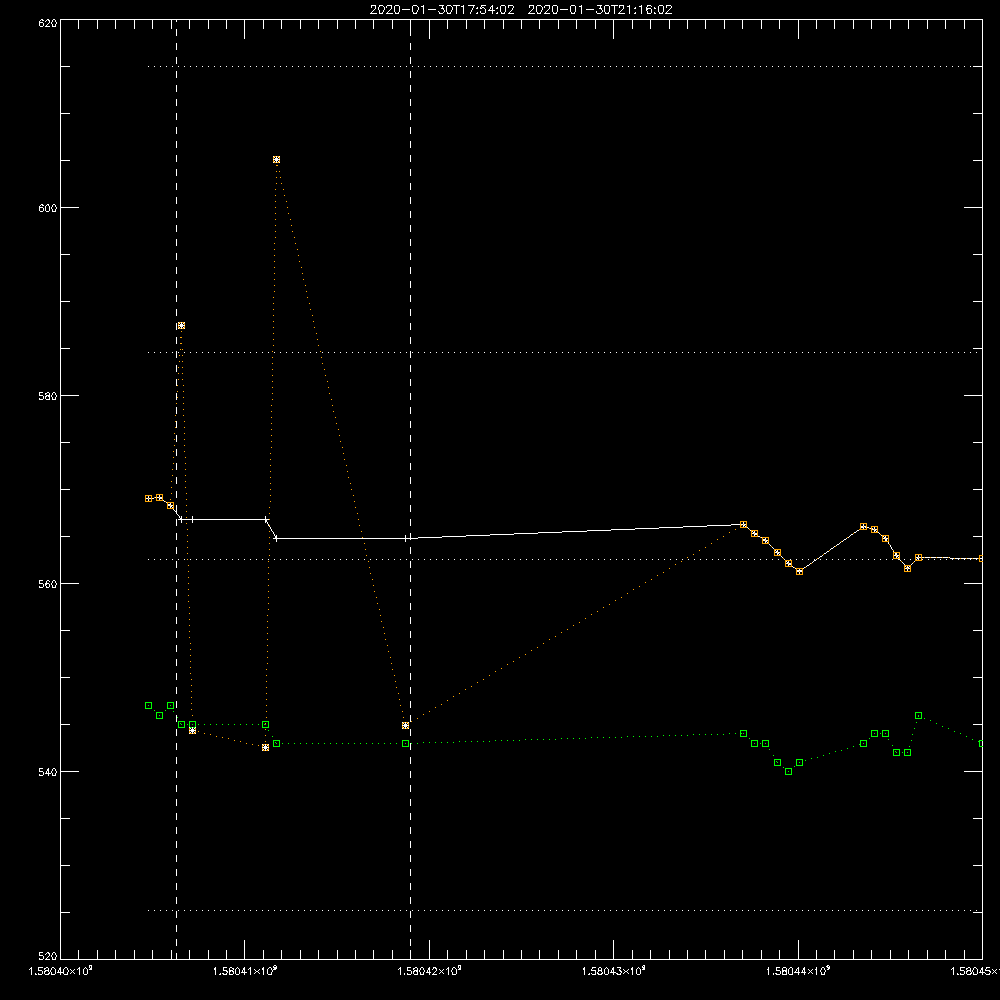Click the end timestamp 2020-01-30T21:16:02 in title
The height and width of the screenshot is (1000, 1000).
click(600, 10)
